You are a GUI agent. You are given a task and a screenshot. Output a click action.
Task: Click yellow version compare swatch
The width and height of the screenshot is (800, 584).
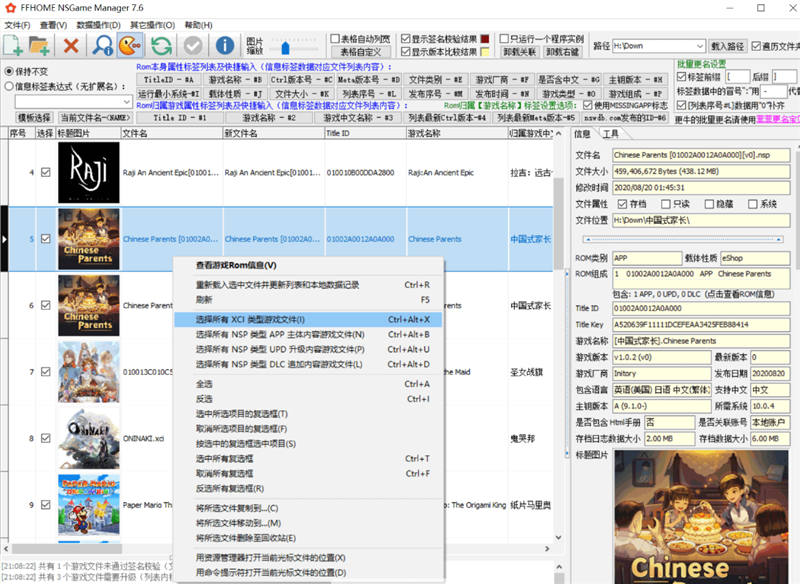tap(485, 52)
